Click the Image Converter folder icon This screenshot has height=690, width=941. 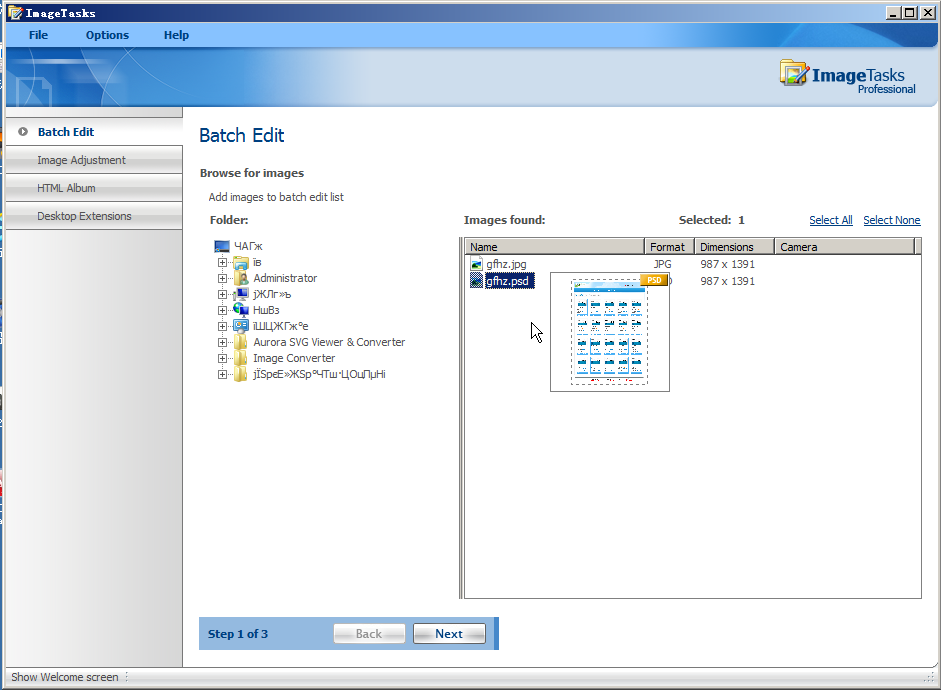pos(241,358)
